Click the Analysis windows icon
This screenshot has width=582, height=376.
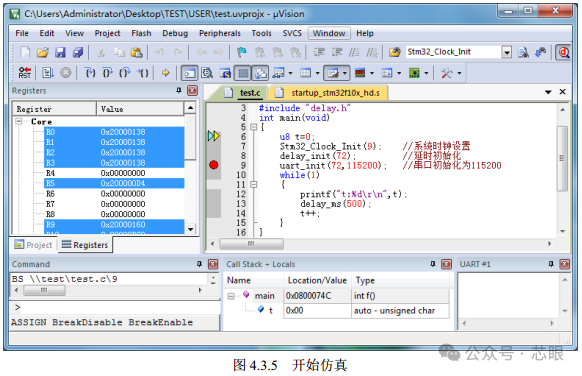360,73
